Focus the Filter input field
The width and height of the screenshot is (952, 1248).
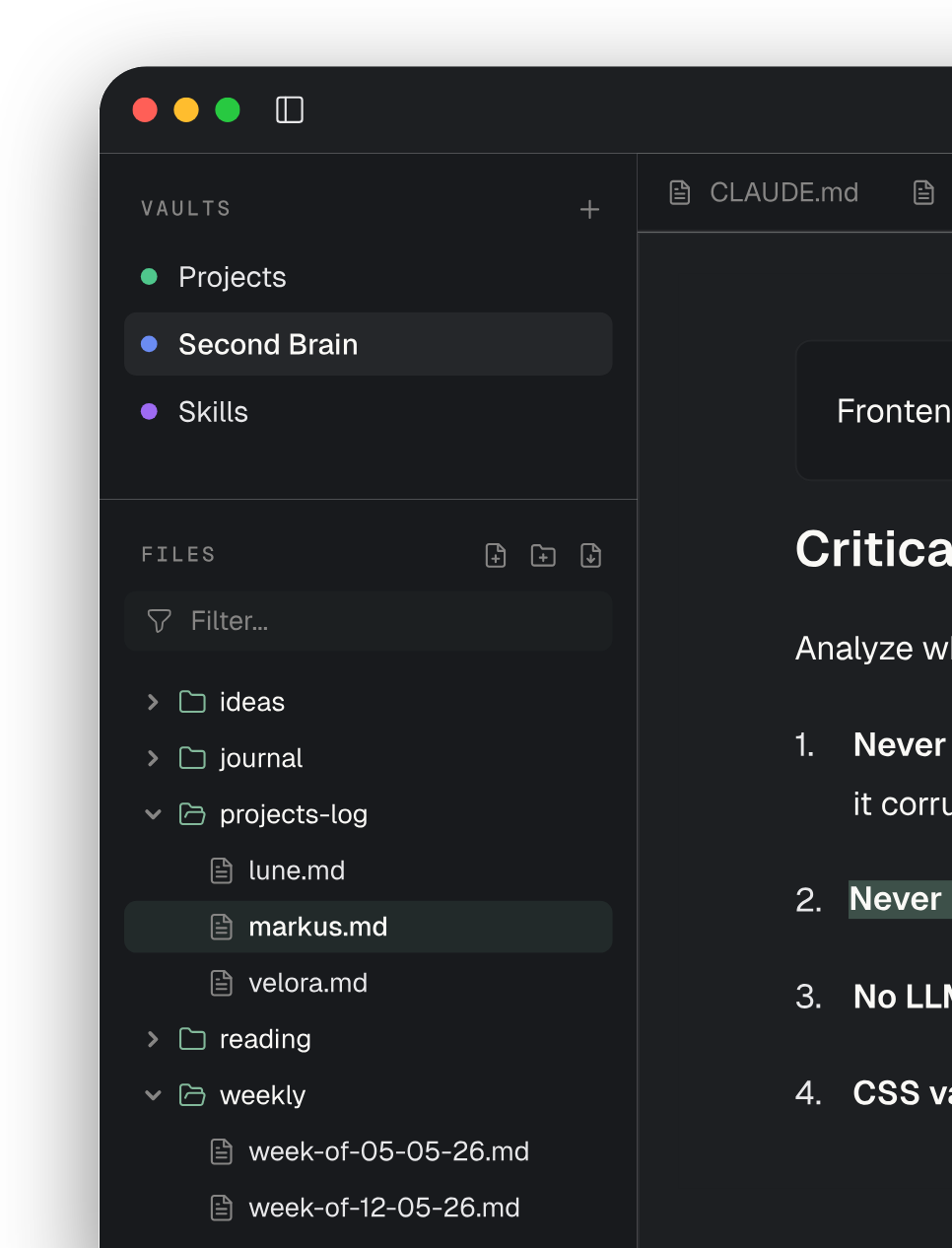pos(368,621)
